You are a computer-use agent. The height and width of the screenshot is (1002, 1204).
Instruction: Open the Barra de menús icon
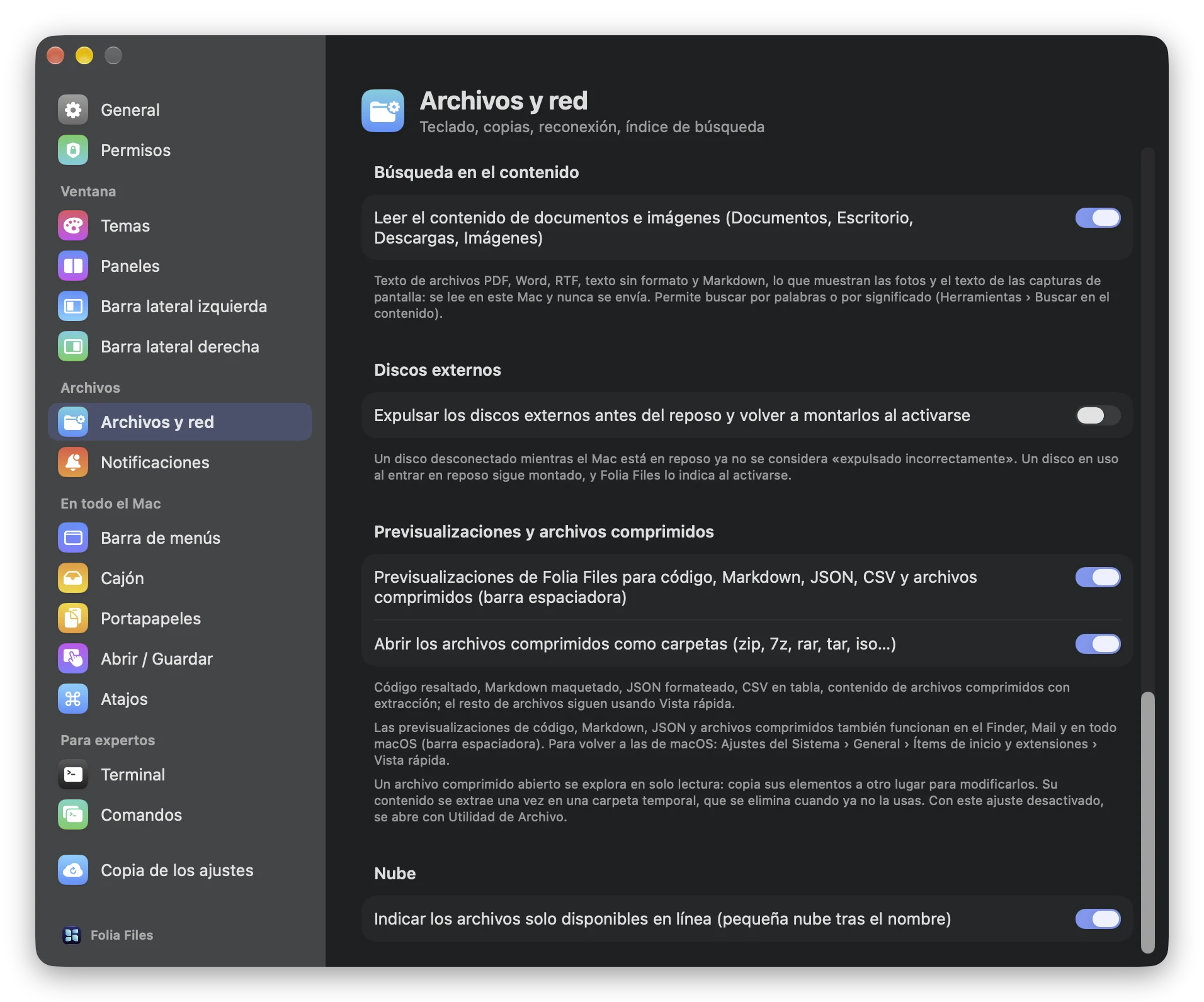(73, 538)
